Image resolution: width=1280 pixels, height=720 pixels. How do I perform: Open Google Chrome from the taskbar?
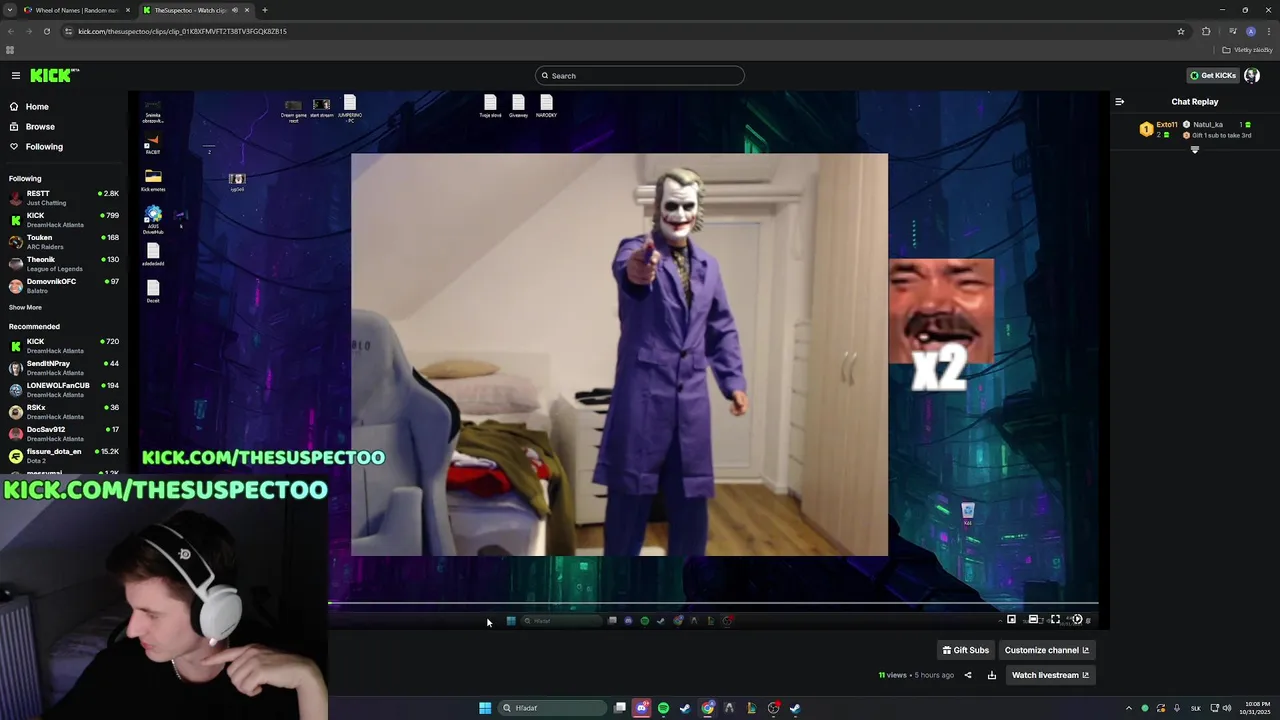coord(708,708)
